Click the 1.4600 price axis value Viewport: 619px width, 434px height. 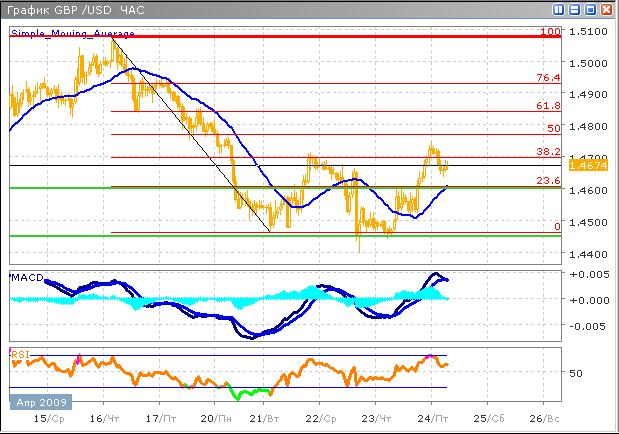588,190
